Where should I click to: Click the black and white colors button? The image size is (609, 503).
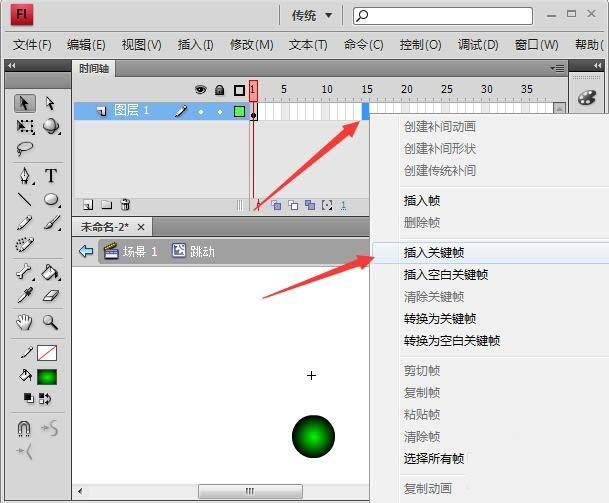tap(29, 398)
